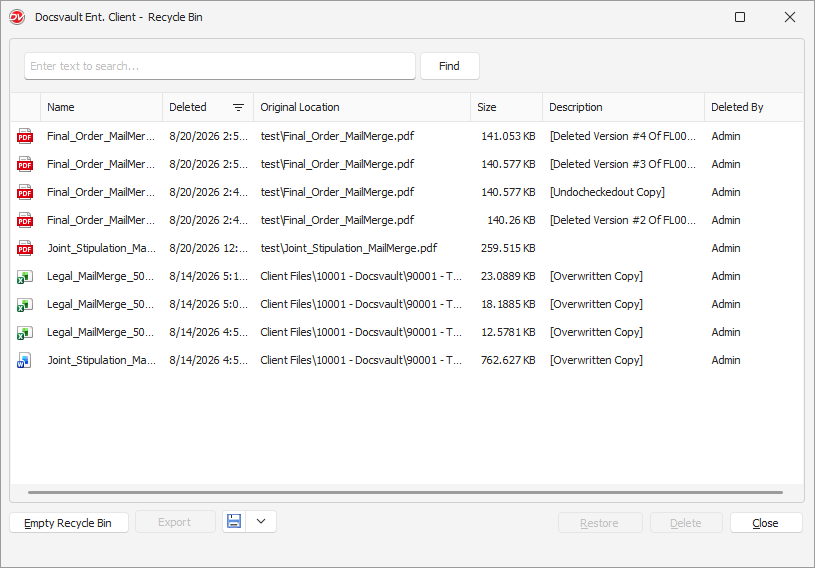Screen dimensions: 815x568
Task: Click Excel icon of 12.5781 KB Legal_MailMerge row
Action: (x=24, y=333)
